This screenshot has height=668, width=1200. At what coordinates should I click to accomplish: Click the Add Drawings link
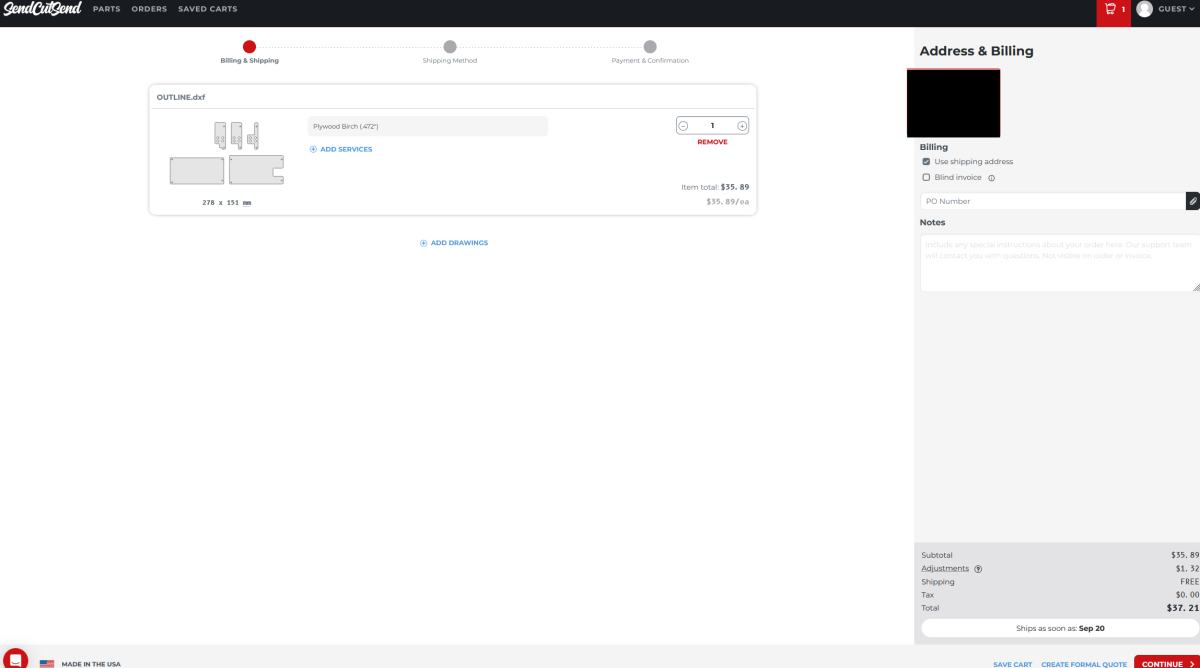(x=454, y=243)
